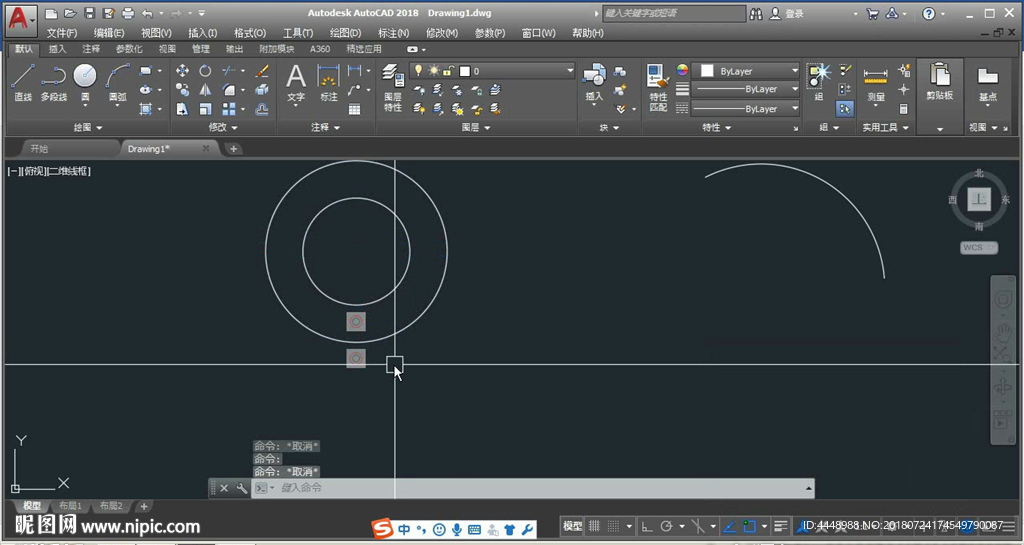Click the layer color swatch white box
Screen dimensions: 1024x545
tap(465, 70)
